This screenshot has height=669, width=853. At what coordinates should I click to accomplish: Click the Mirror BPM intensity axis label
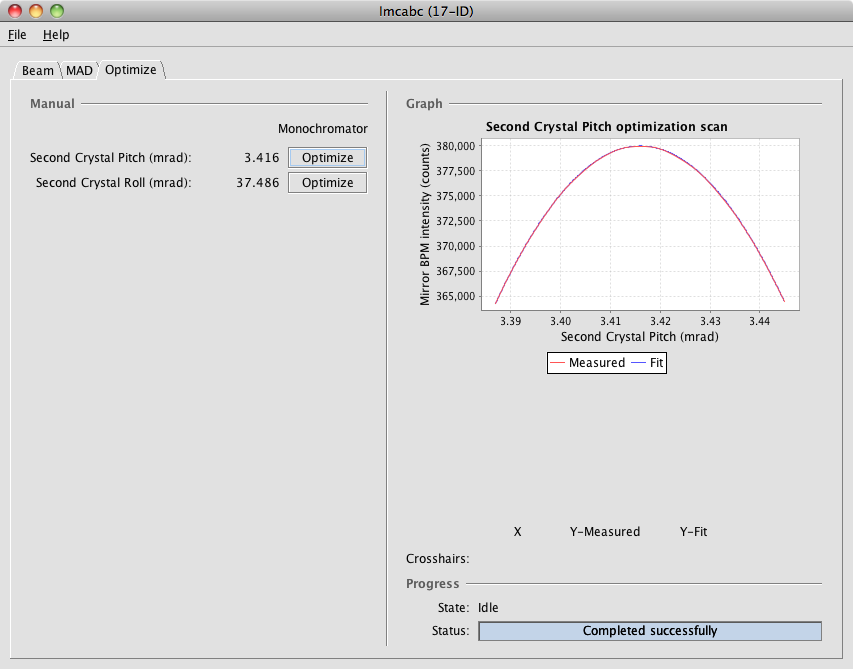pos(425,224)
